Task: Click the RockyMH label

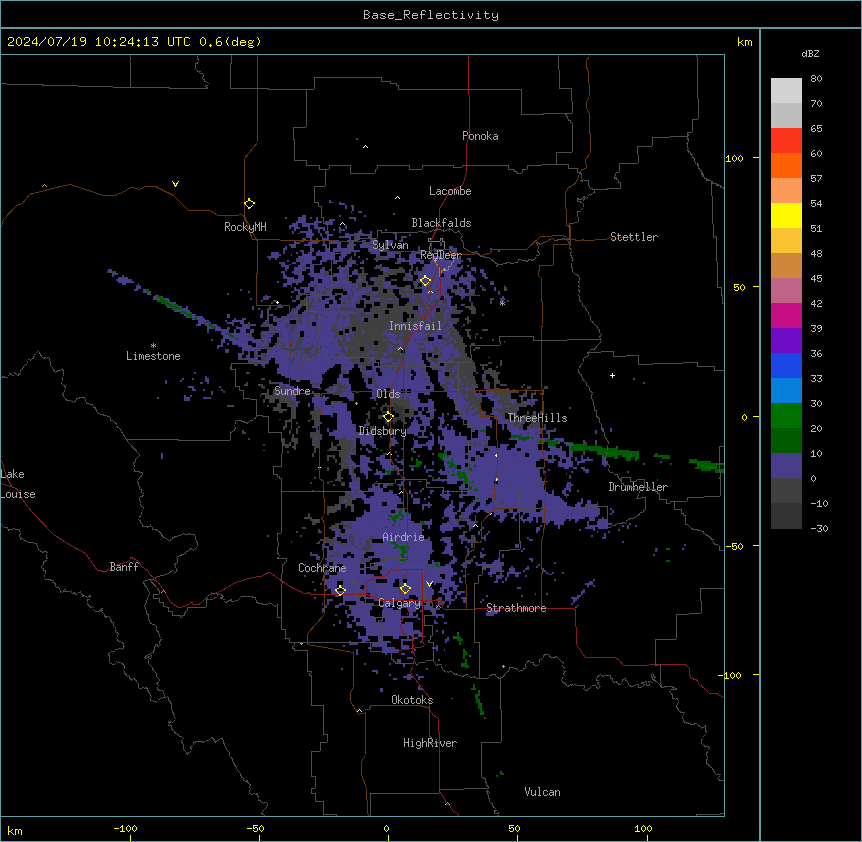Action: coord(245,227)
